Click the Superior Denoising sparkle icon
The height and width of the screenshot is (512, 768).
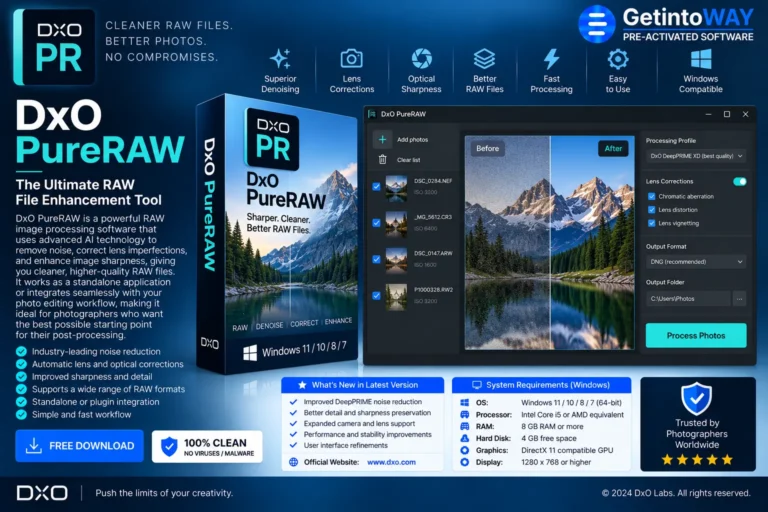tap(280, 59)
